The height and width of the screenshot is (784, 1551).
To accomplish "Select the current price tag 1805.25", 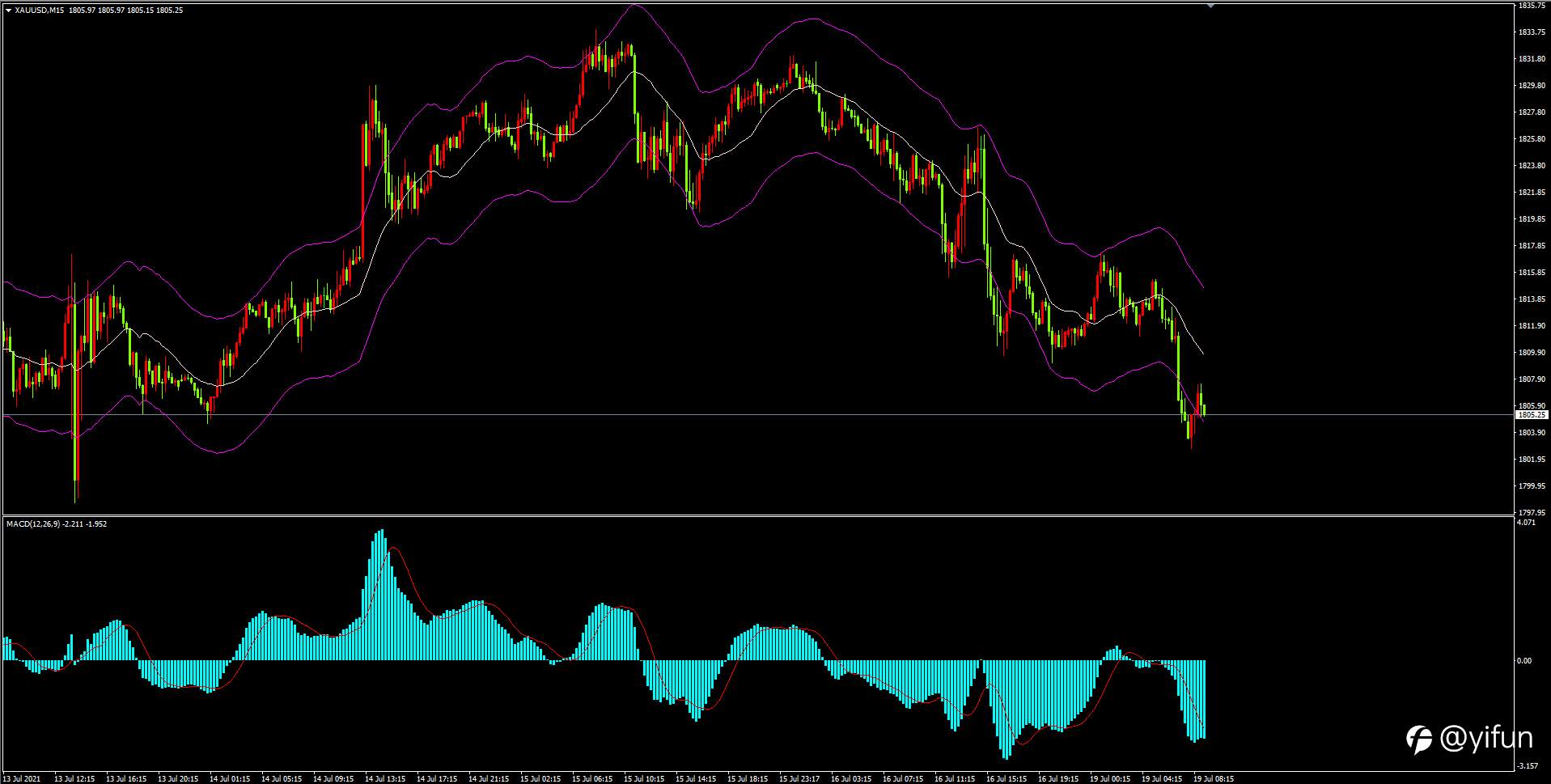I will (1530, 414).
